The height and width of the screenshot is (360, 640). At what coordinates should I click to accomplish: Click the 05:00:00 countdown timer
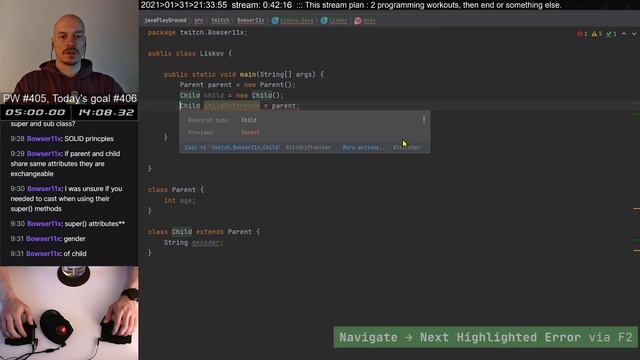tap(35, 113)
